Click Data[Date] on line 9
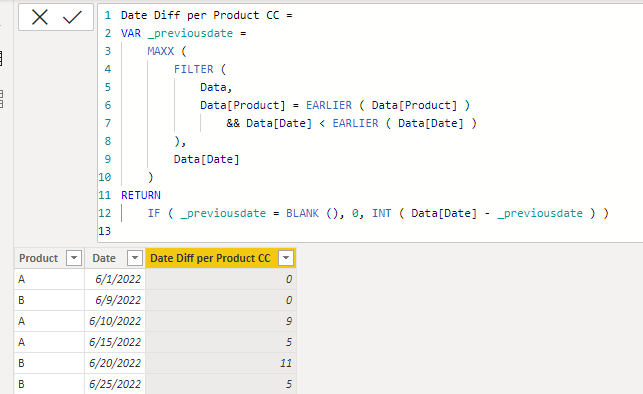The image size is (643, 394). point(206,159)
